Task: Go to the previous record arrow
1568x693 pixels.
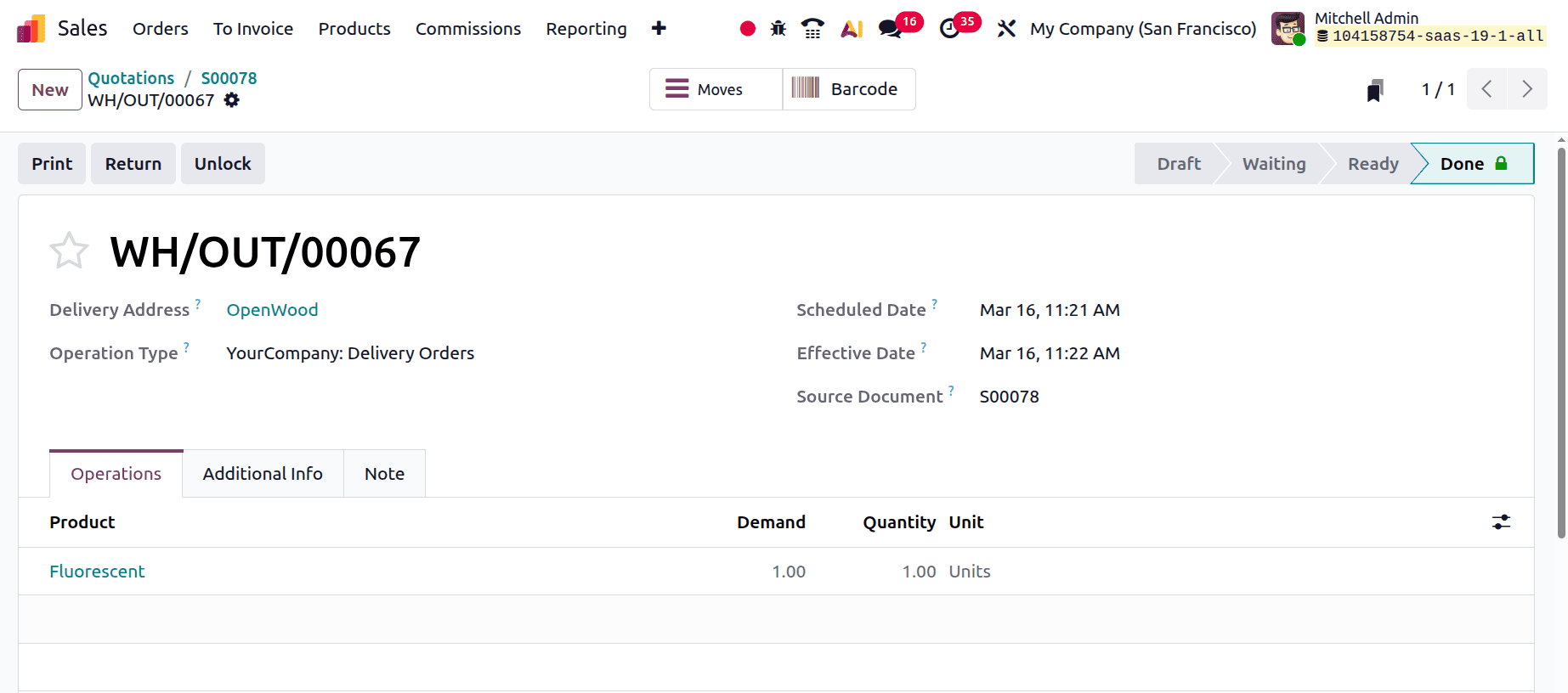Action: 1486,89
